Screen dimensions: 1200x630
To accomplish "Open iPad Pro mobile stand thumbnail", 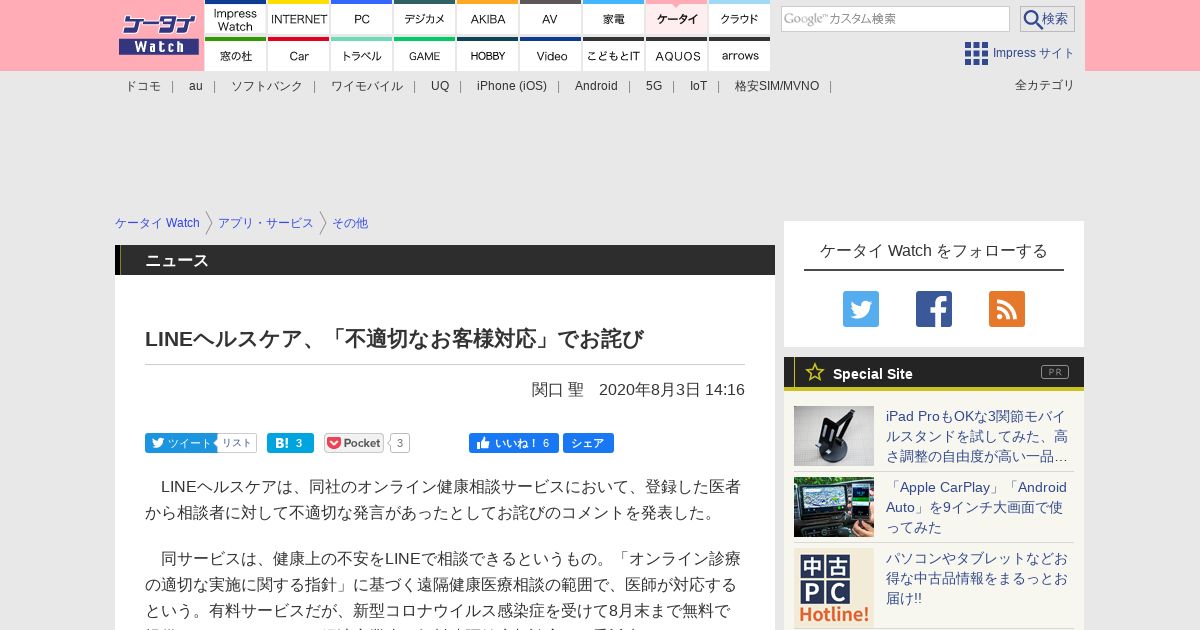I will (834, 436).
